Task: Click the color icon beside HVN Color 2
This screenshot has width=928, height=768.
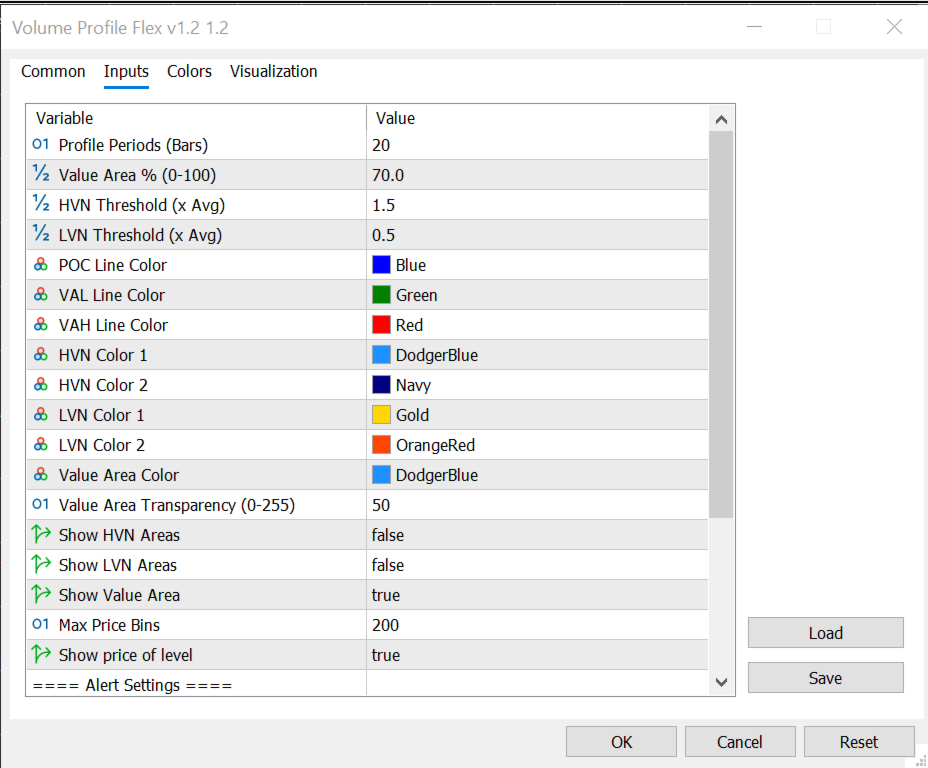Action: (x=41, y=385)
